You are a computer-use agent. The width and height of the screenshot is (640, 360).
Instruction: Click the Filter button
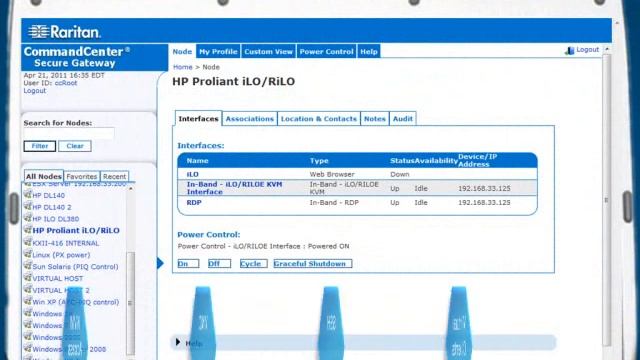[x=40, y=146]
